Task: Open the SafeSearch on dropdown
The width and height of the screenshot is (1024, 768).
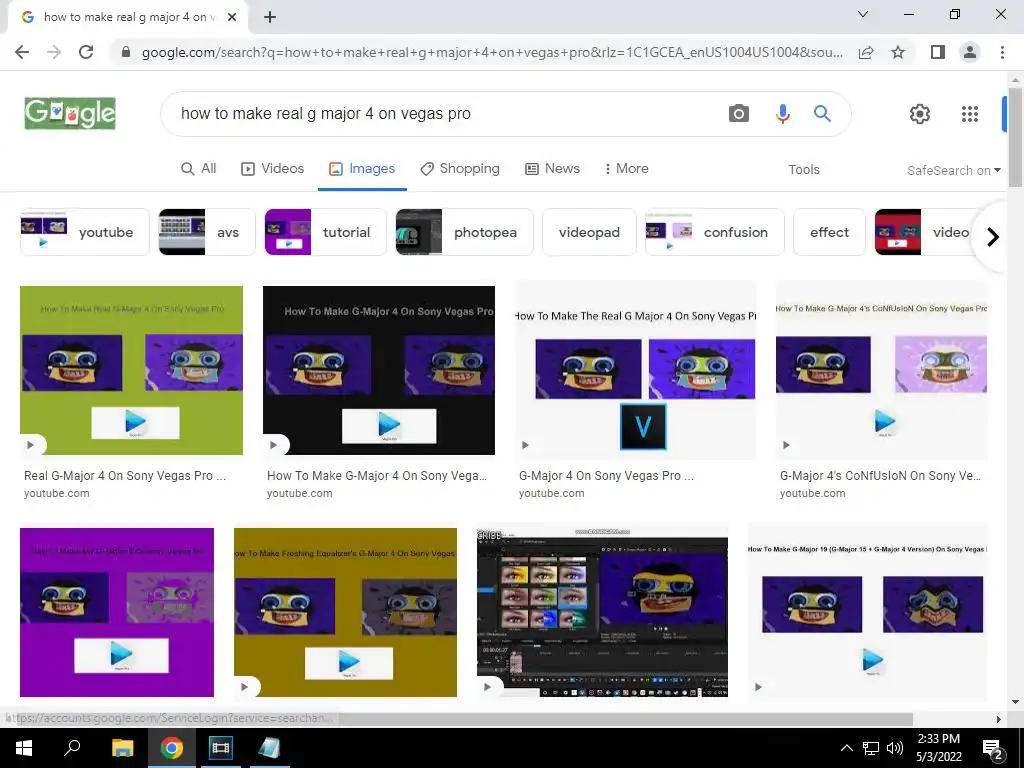Action: [x=953, y=170]
